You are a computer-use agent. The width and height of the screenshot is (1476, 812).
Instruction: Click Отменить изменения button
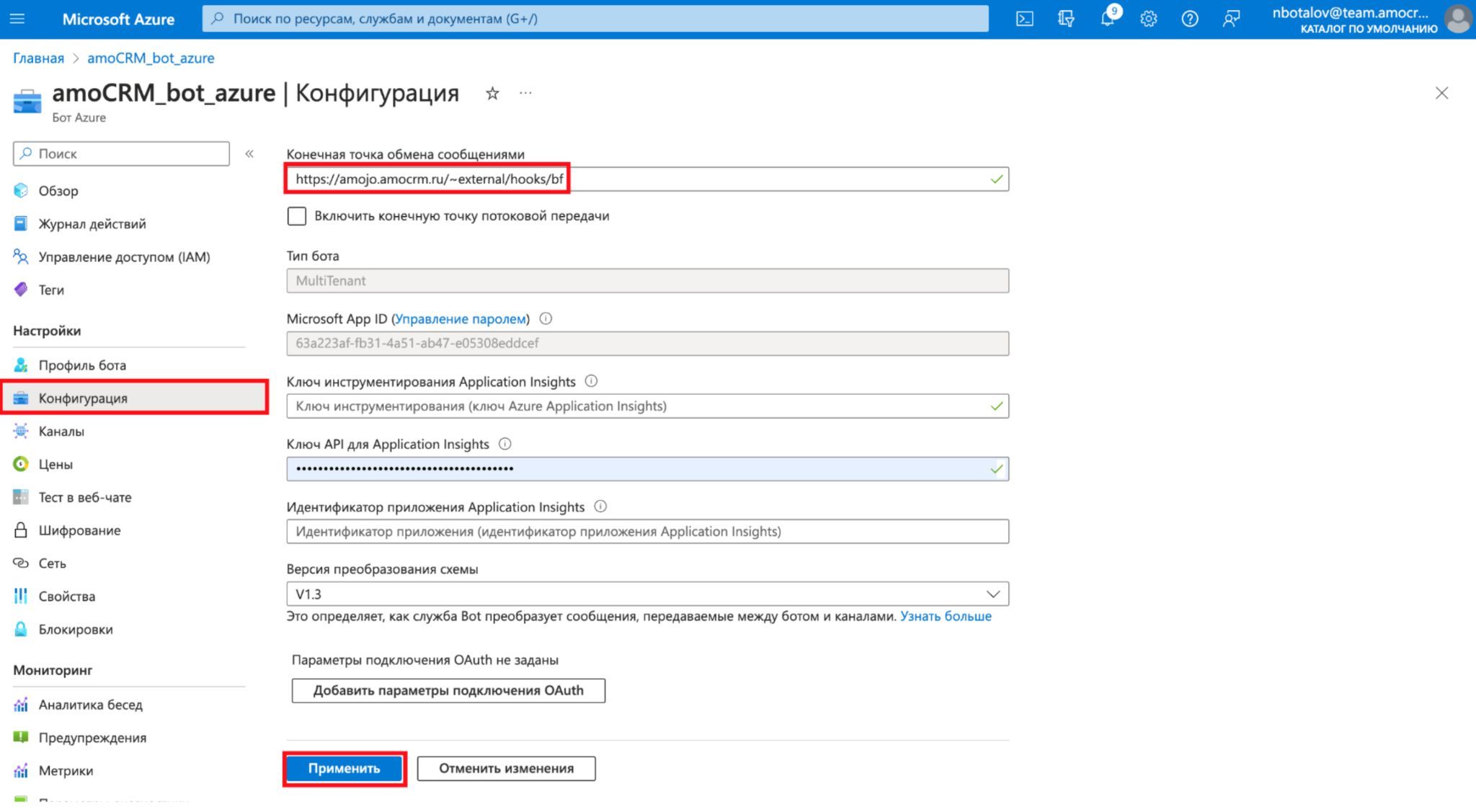(506, 769)
